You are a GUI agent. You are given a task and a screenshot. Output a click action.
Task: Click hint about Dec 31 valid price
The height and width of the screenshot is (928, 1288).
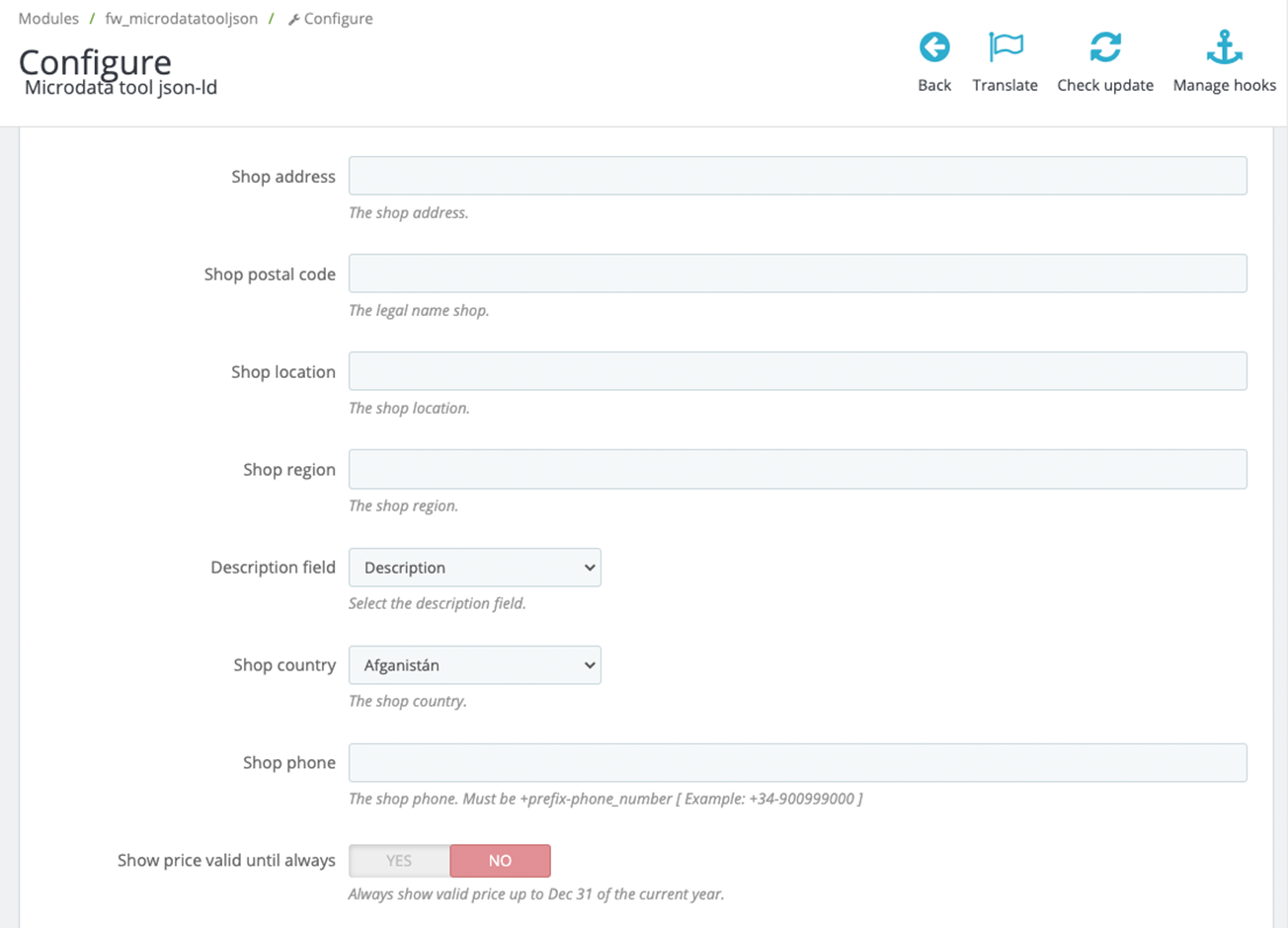tap(536, 894)
